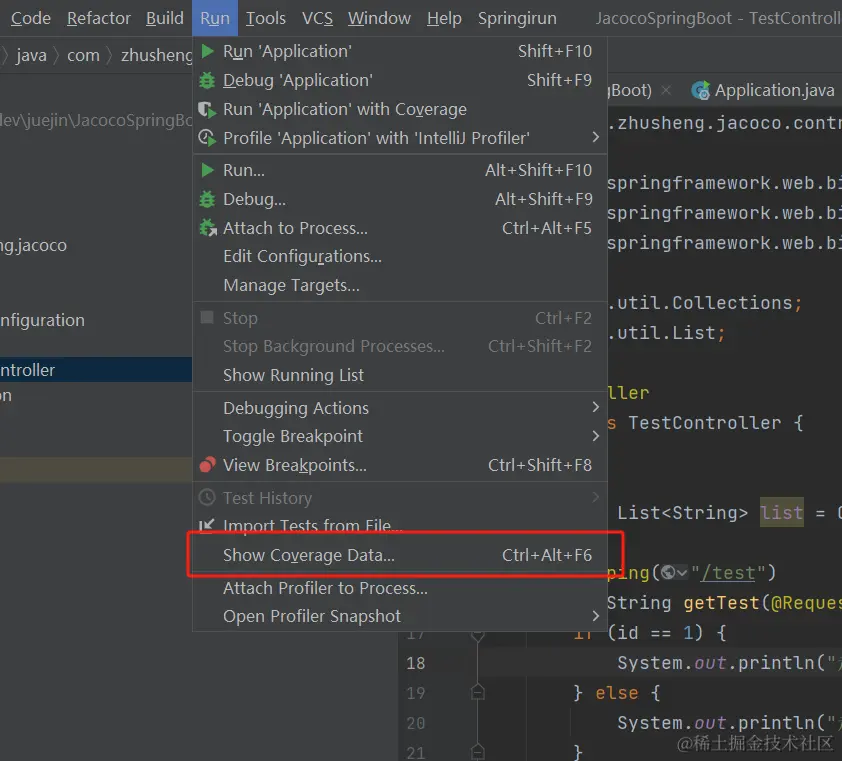Click the IntelliJ Profiler icon
Viewport: 842px width, 761px height.
click(207, 138)
